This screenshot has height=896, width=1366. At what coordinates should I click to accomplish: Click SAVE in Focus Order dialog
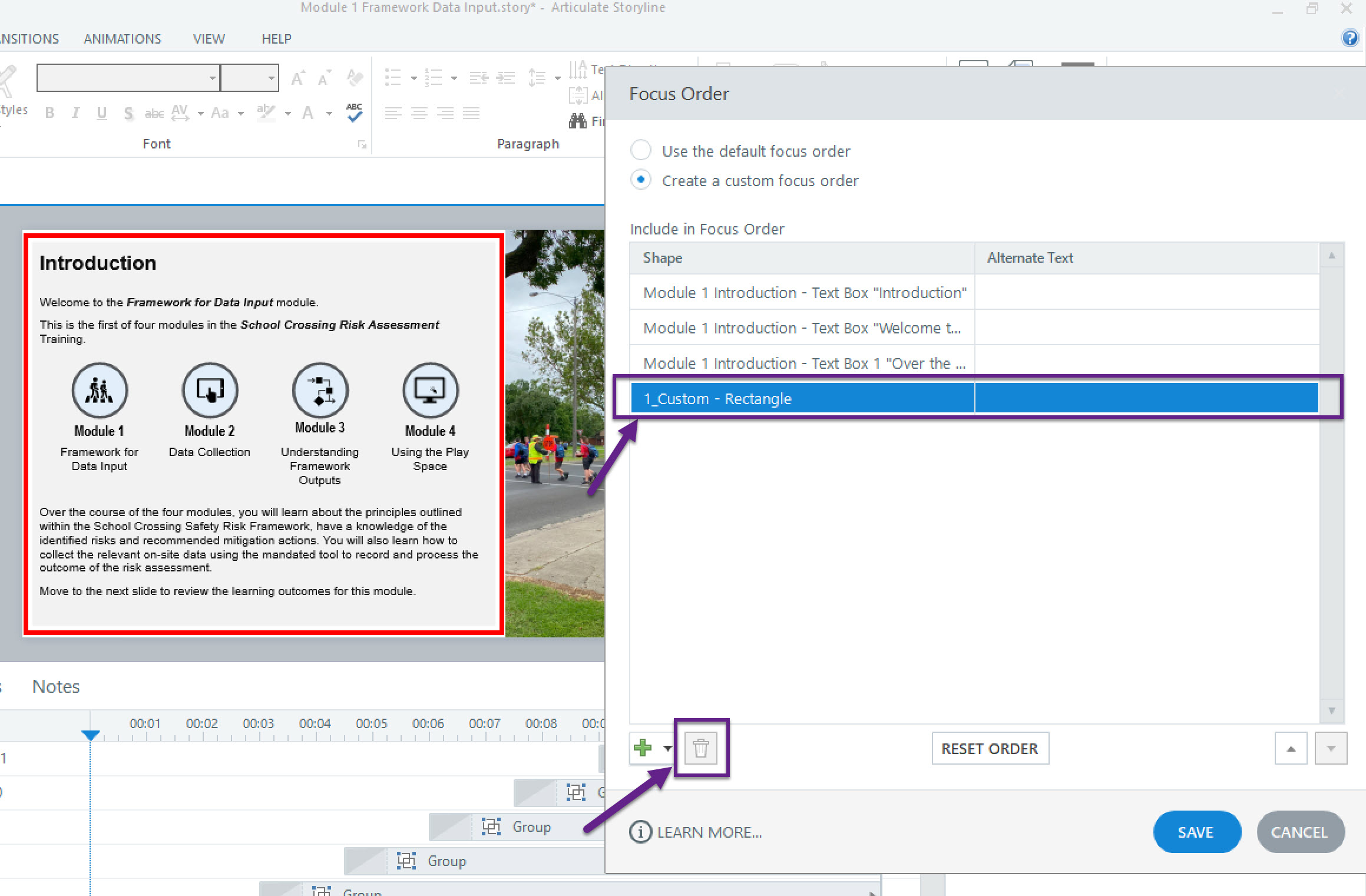[1197, 832]
